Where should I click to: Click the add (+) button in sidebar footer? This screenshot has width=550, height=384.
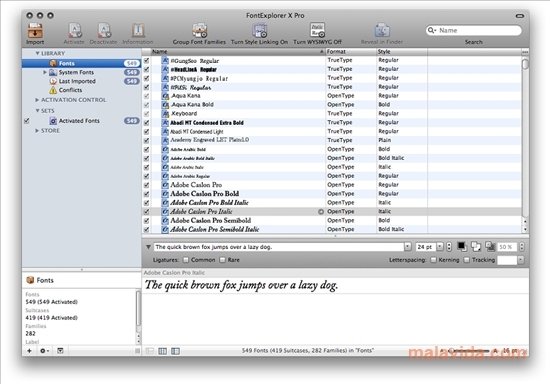tap(29, 351)
